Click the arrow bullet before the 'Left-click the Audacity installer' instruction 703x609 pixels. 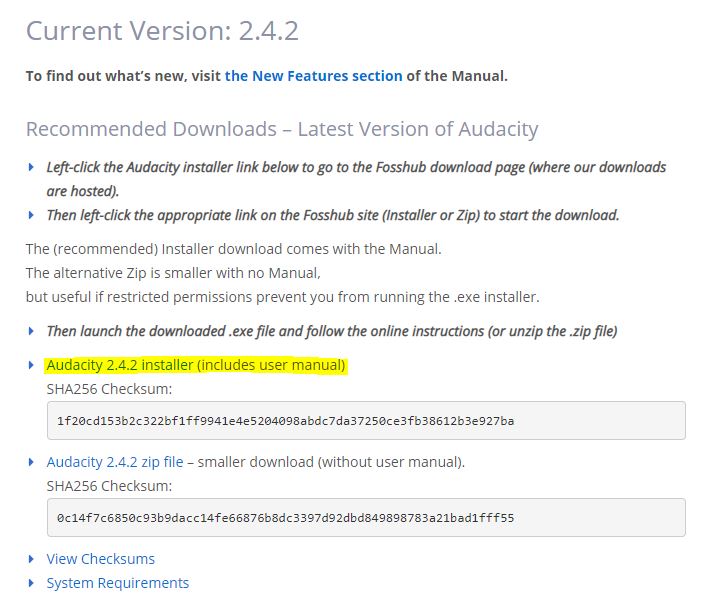click(31, 167)
